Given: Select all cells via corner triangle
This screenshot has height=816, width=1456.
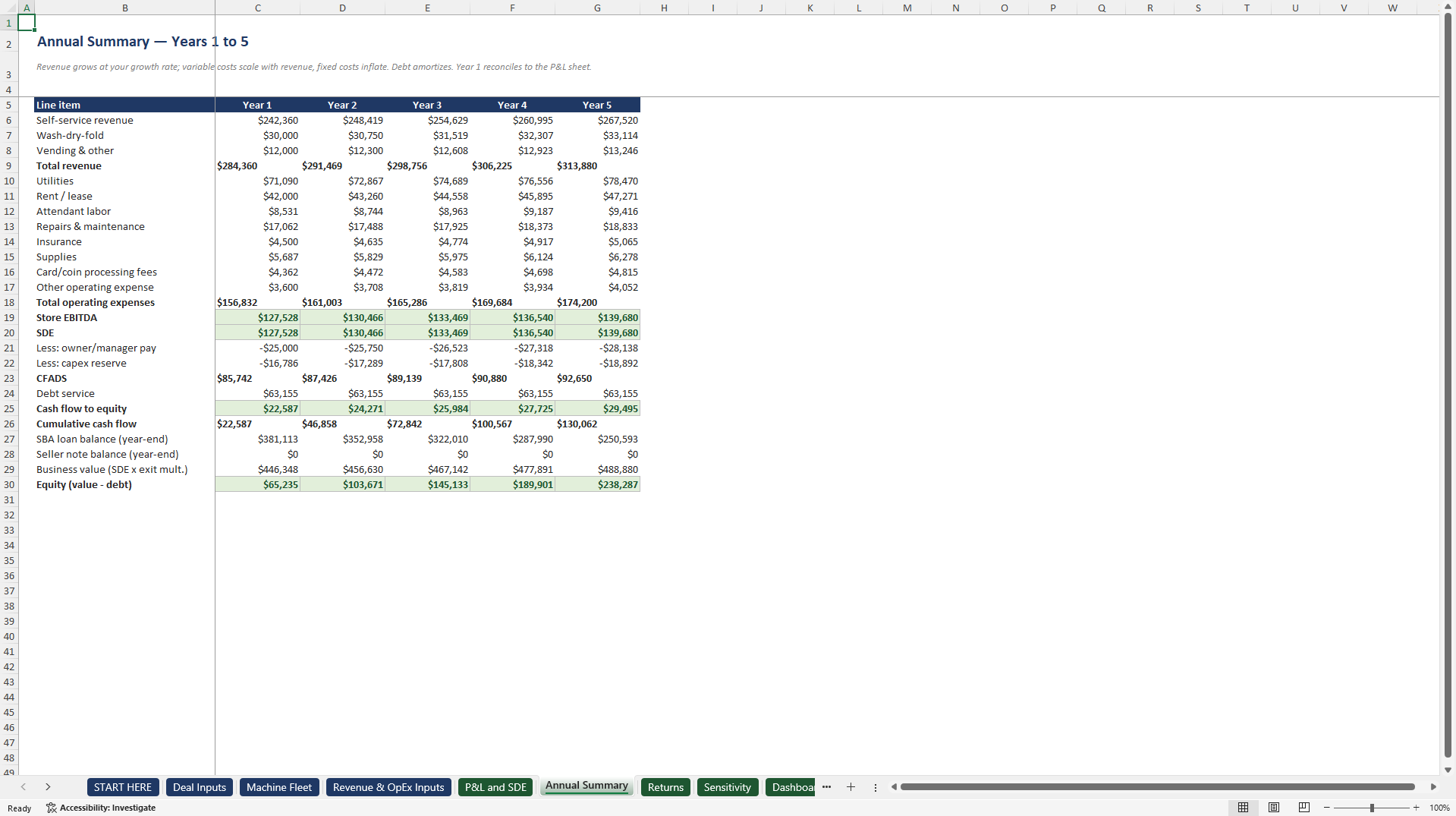Looking at the screenshot, I should 9,8.
